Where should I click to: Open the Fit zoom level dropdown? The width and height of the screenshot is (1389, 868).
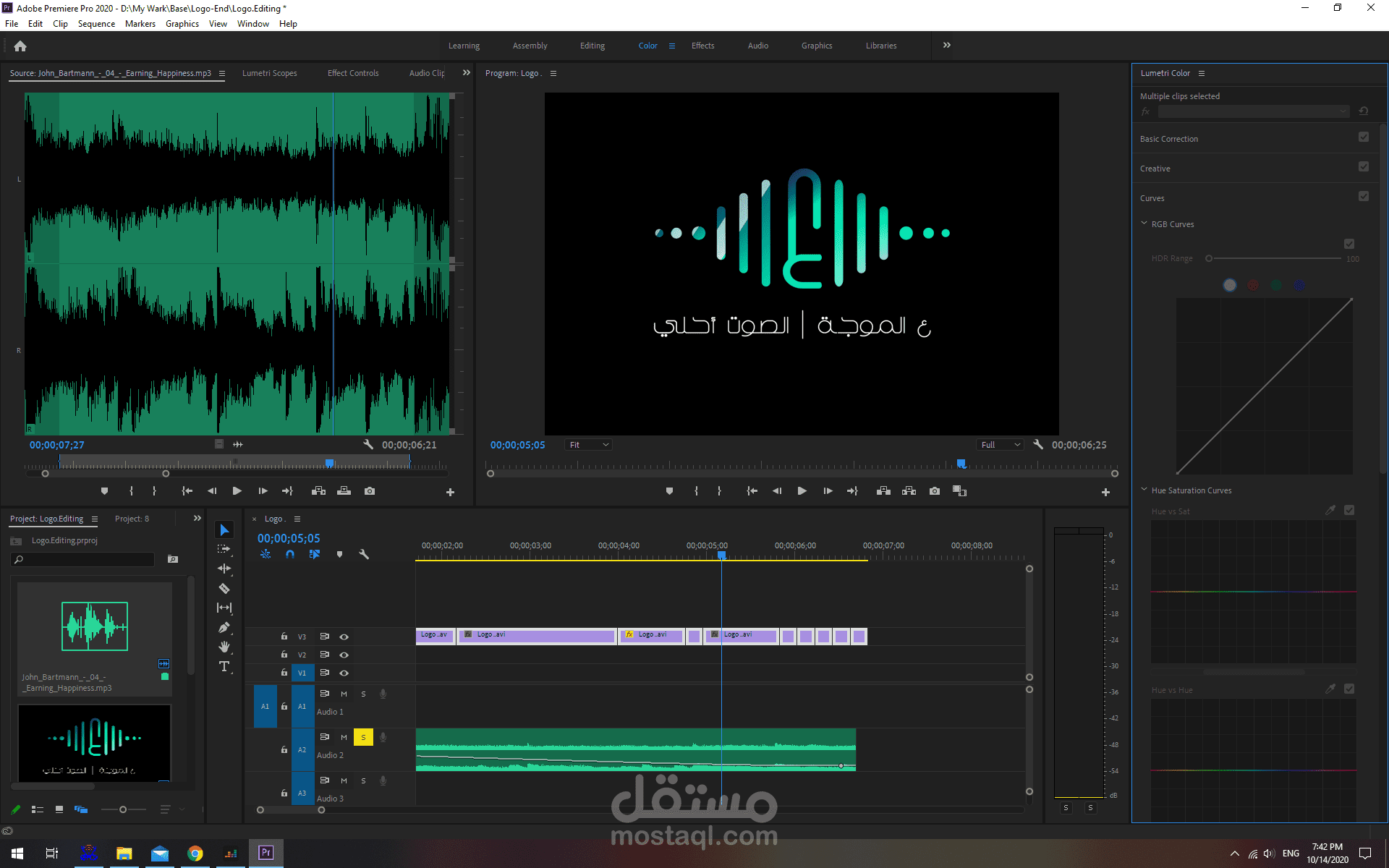pos(588,444)
